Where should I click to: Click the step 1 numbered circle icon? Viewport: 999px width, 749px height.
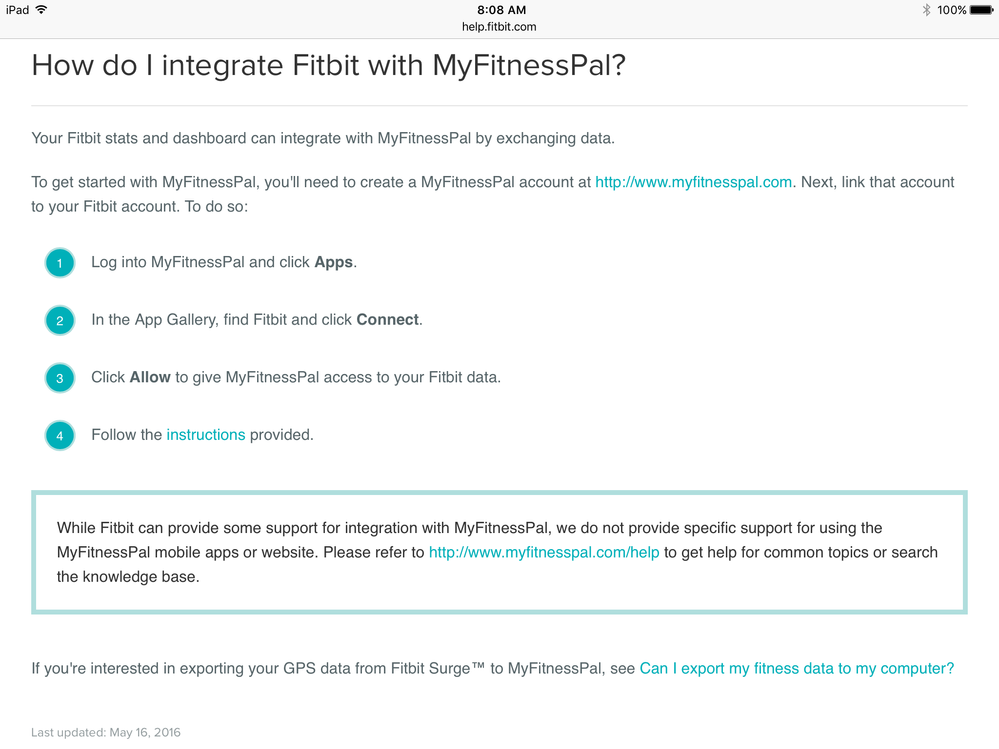pos(60,263)
